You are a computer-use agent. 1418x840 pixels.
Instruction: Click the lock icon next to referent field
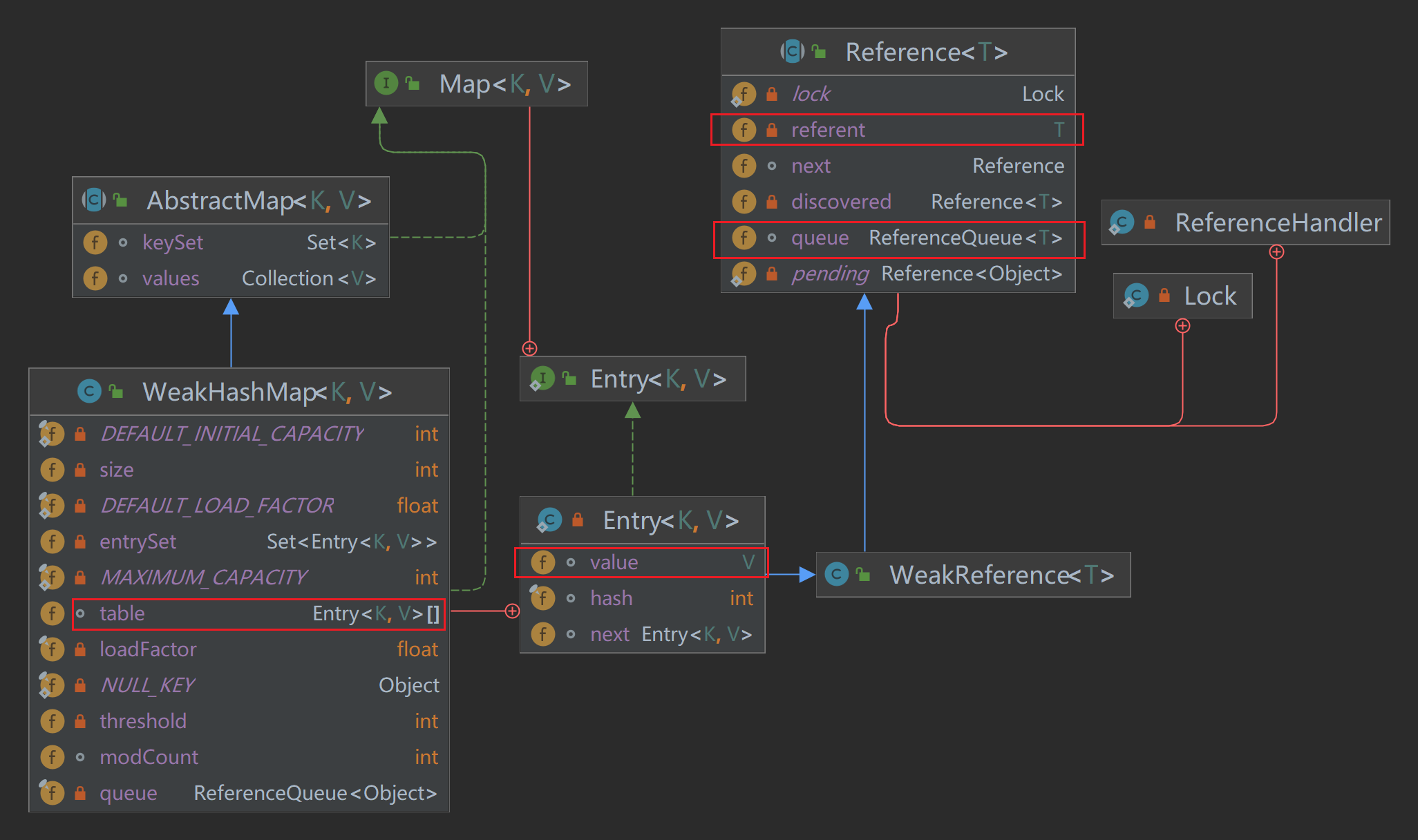[x=772, y=130]
